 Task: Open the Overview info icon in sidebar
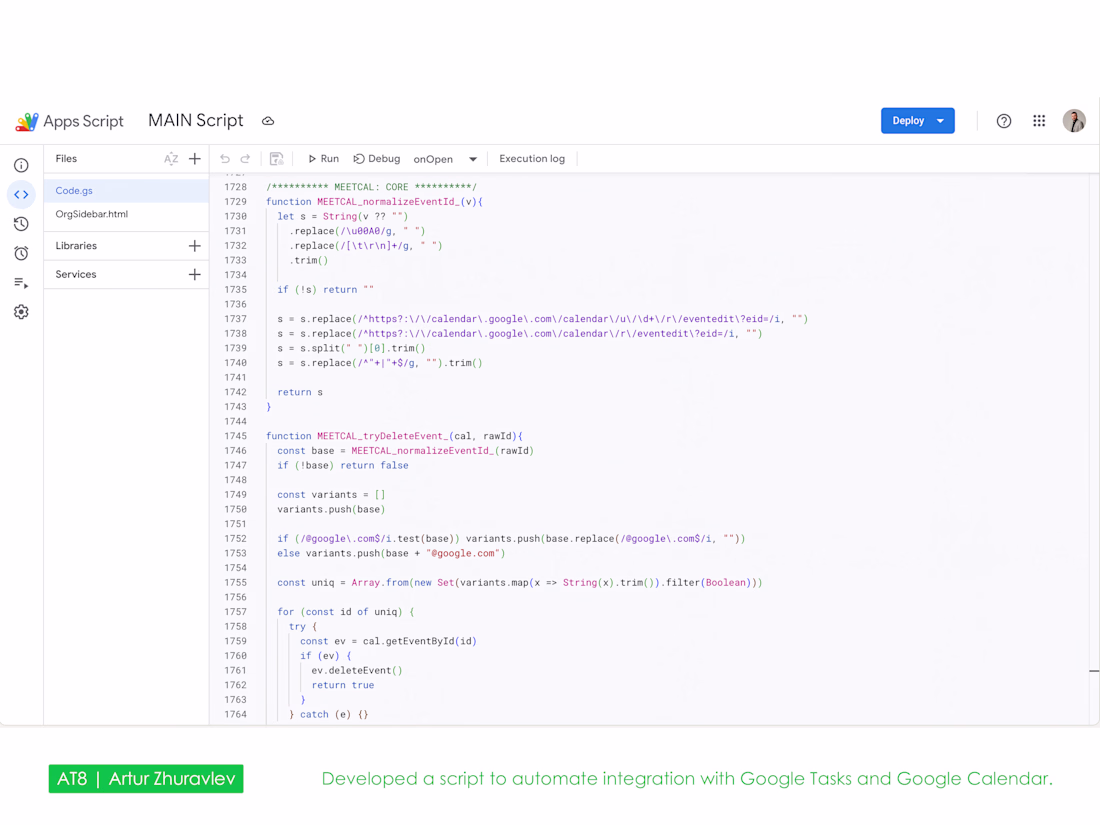pyautogui.click(x=21, y=166)
